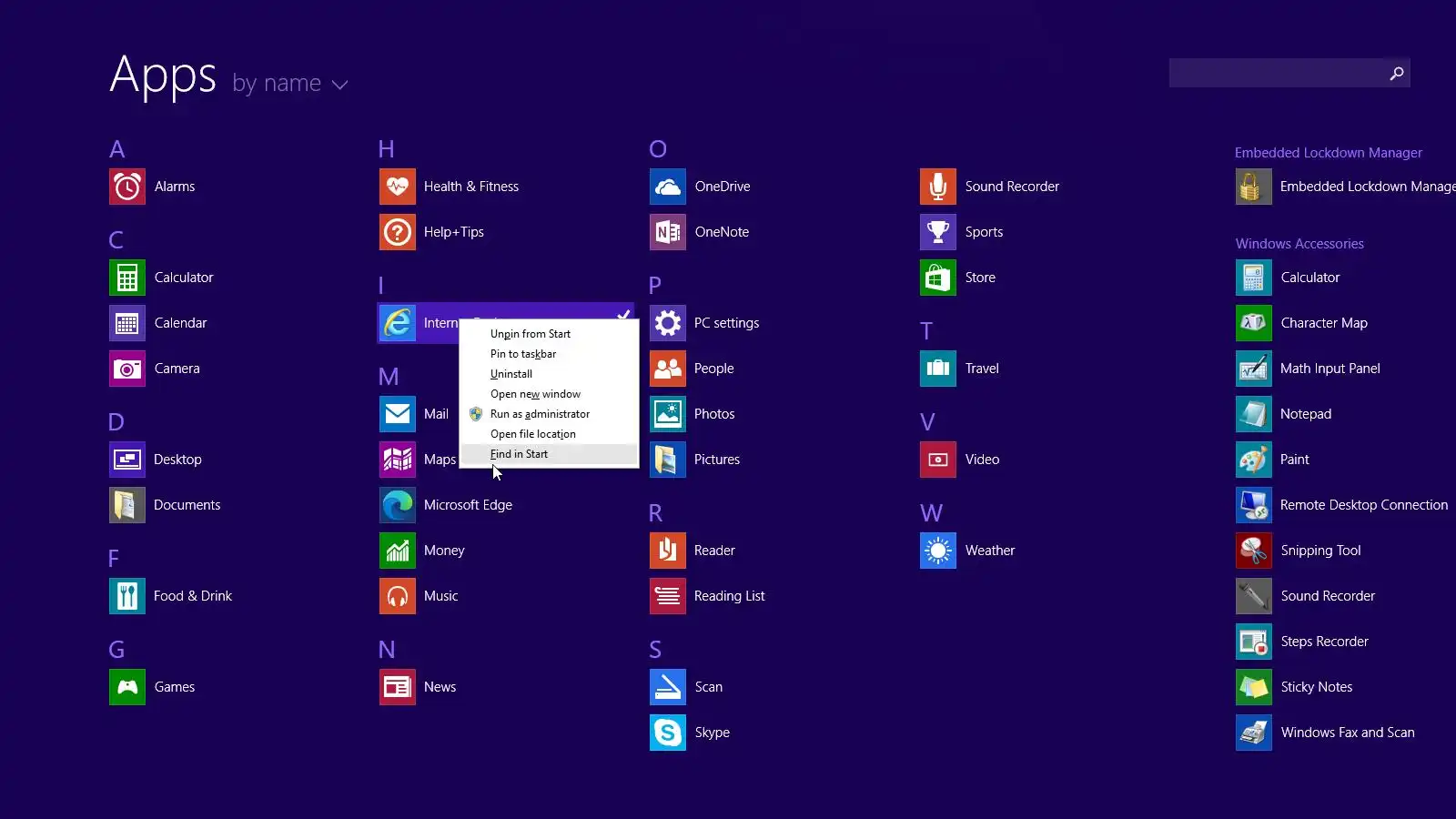Open Health & Fitness icon
Screen dimensions: 1456x819
(x=398, y=187)
